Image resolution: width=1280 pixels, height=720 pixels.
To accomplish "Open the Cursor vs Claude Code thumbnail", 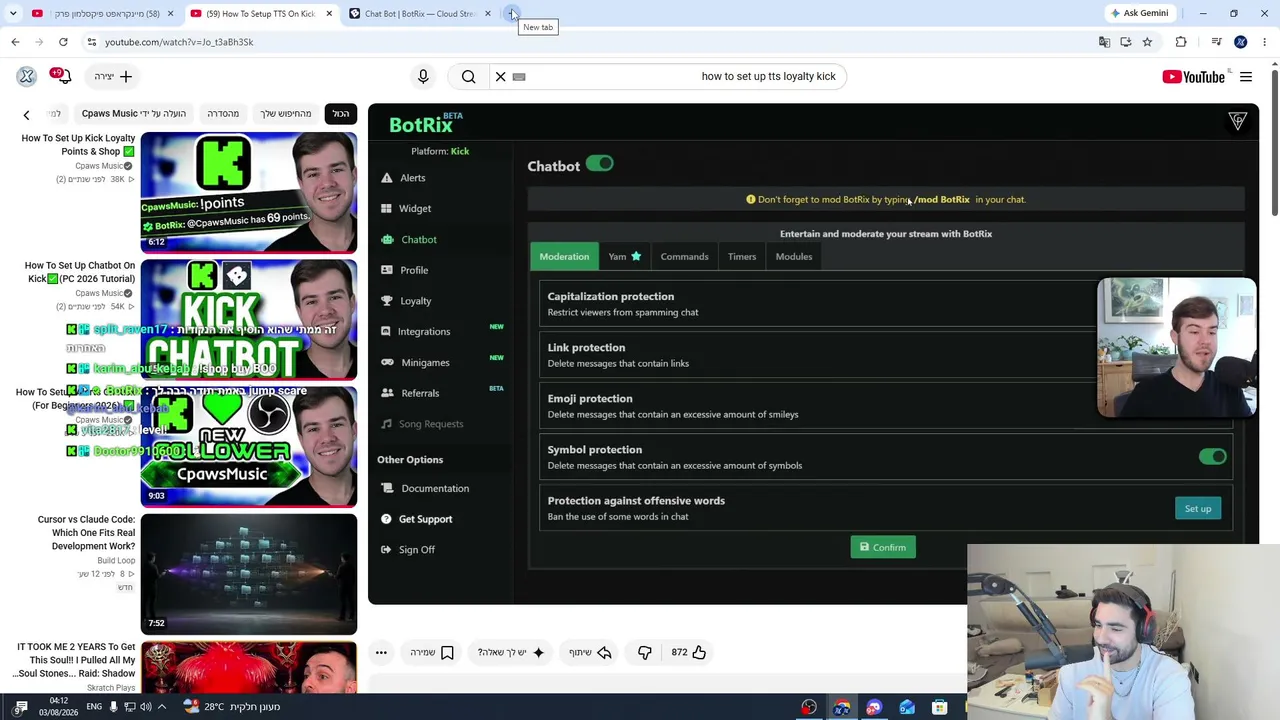I will 249,573.
